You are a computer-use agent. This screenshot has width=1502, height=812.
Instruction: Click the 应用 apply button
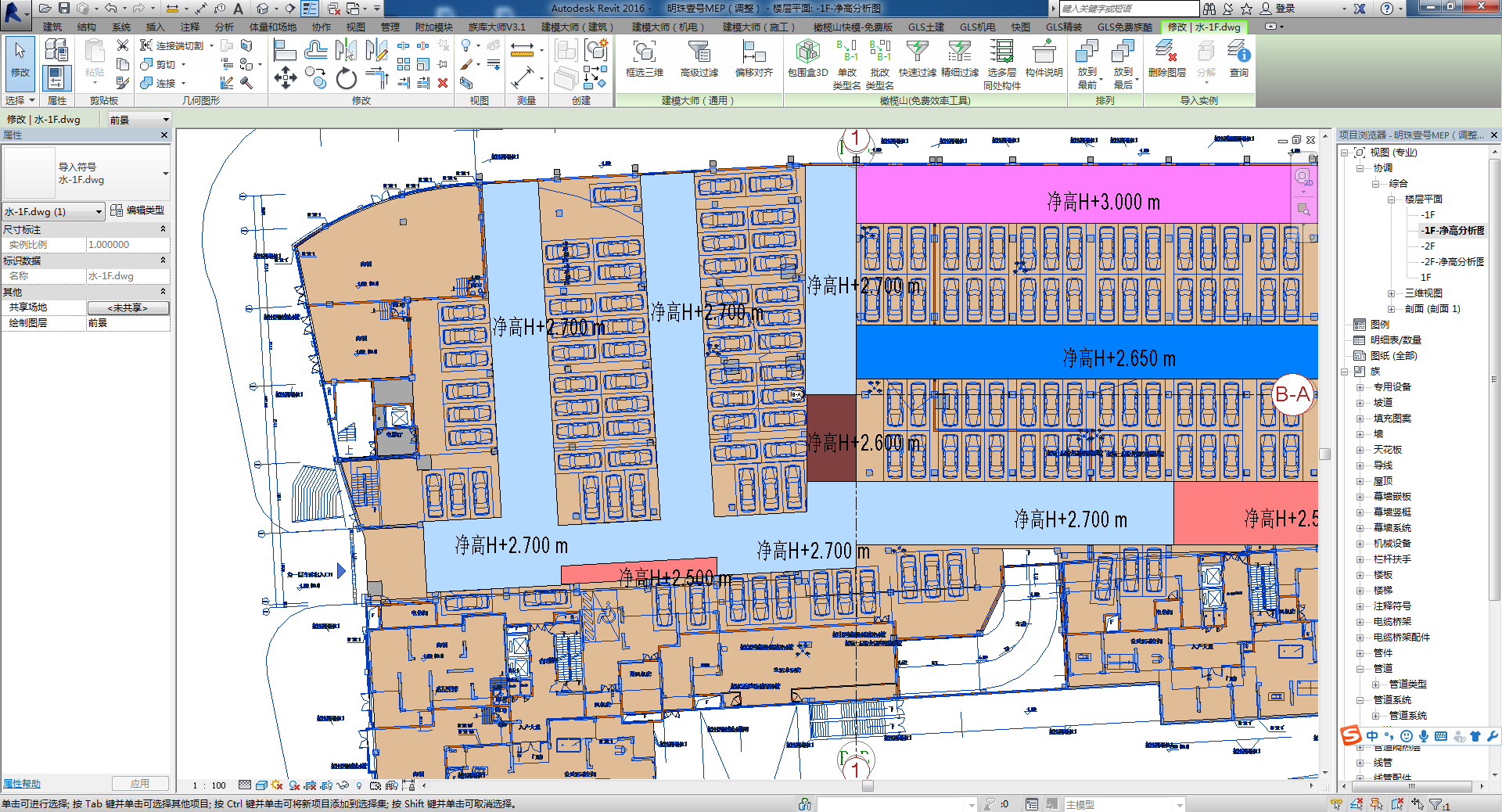(x=140, y=783)
